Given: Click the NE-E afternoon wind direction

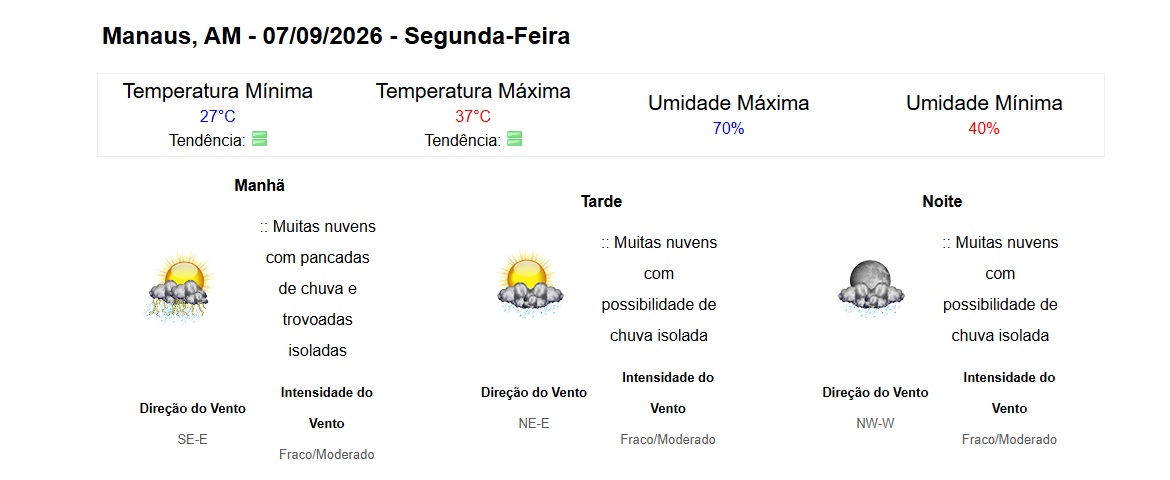Looking at the screenshot, I should 534,423.
